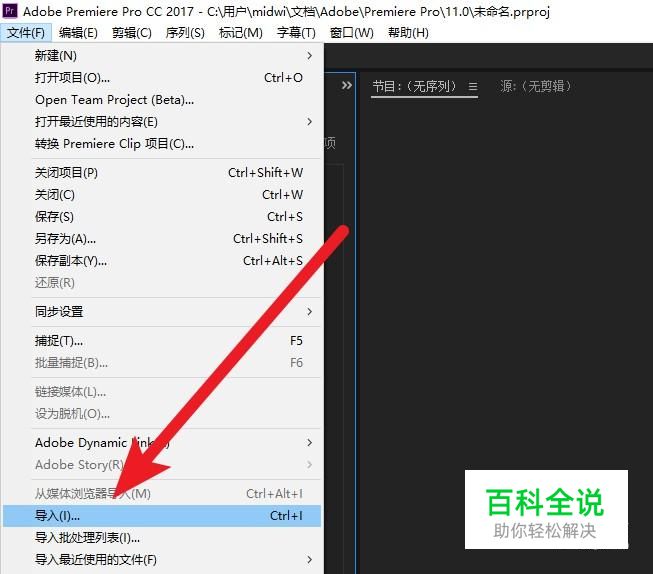Choose 捕捉(T)... entry
653x574 pixels.
(162, 341)
